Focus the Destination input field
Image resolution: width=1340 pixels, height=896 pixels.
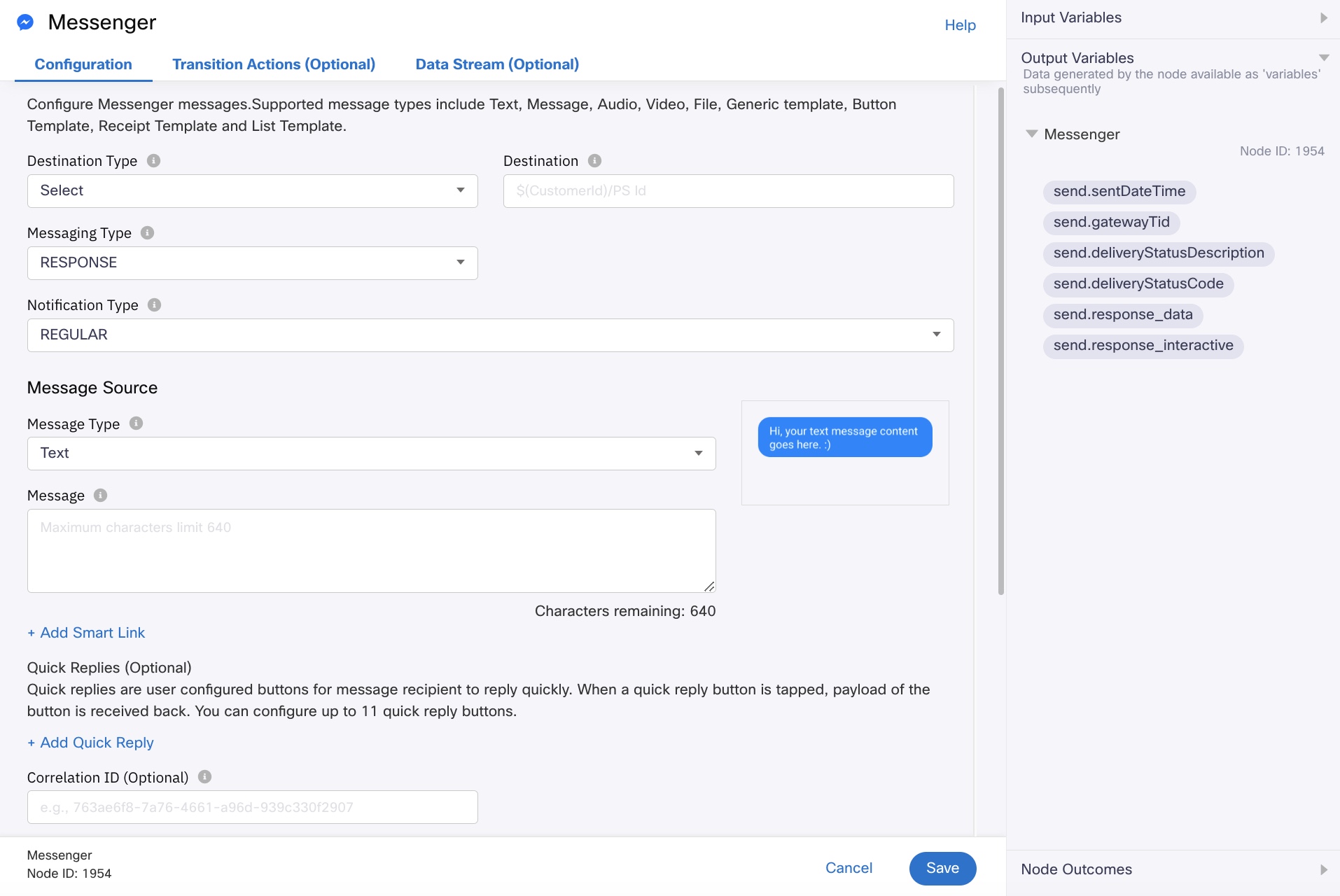728,191
